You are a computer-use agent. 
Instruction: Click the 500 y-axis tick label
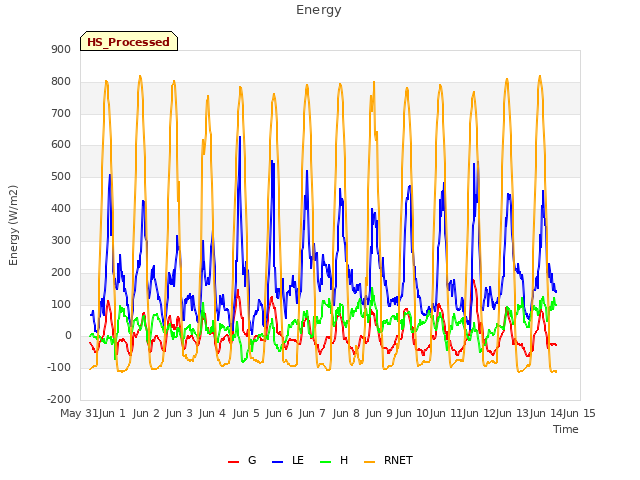click(x=61, y=177)
